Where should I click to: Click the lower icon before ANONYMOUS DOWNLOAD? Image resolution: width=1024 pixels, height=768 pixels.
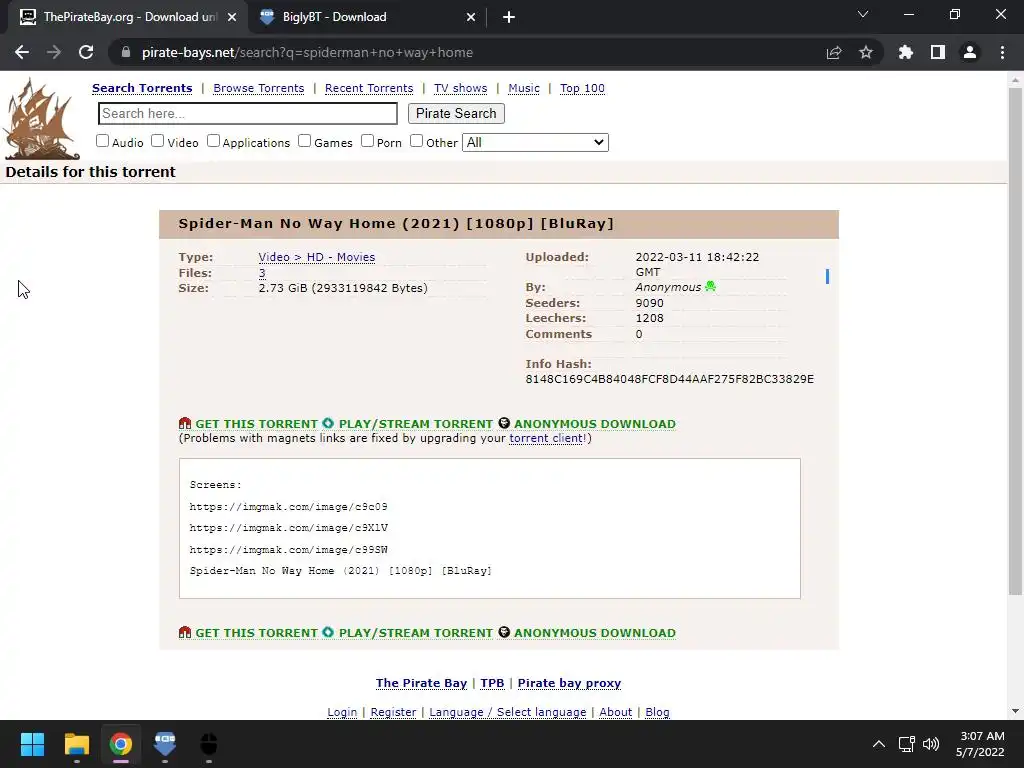click(x=504, y=632)
